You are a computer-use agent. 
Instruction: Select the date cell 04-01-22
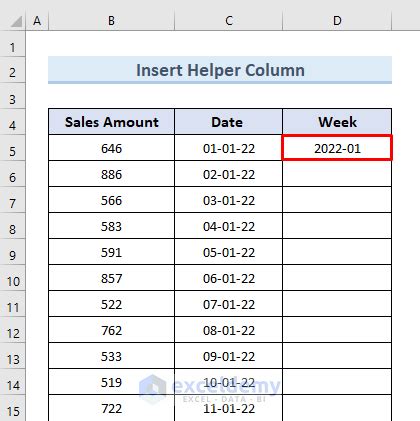(228, 226)
